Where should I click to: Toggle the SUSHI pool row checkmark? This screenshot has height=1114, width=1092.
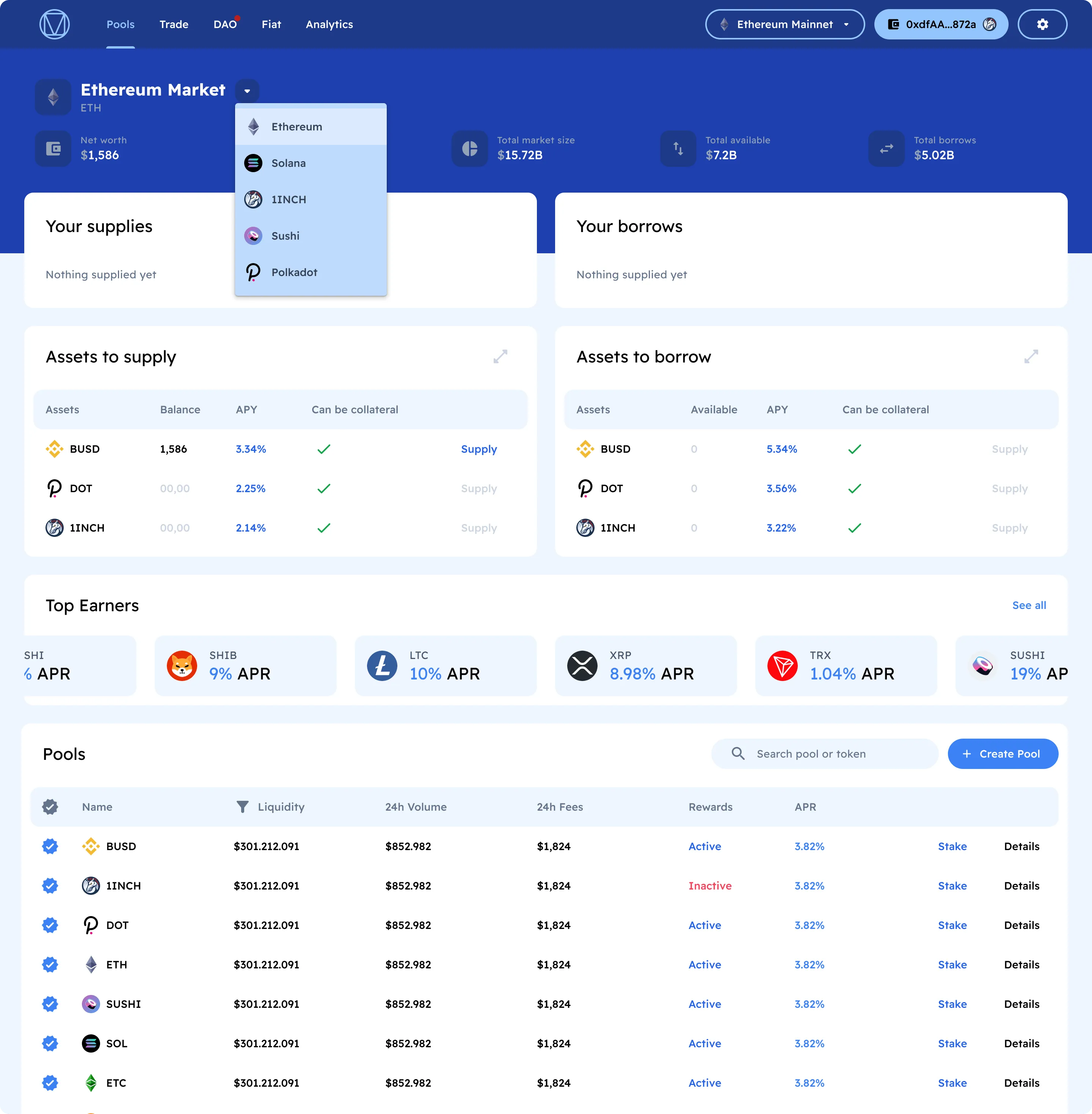point(50,1003)
